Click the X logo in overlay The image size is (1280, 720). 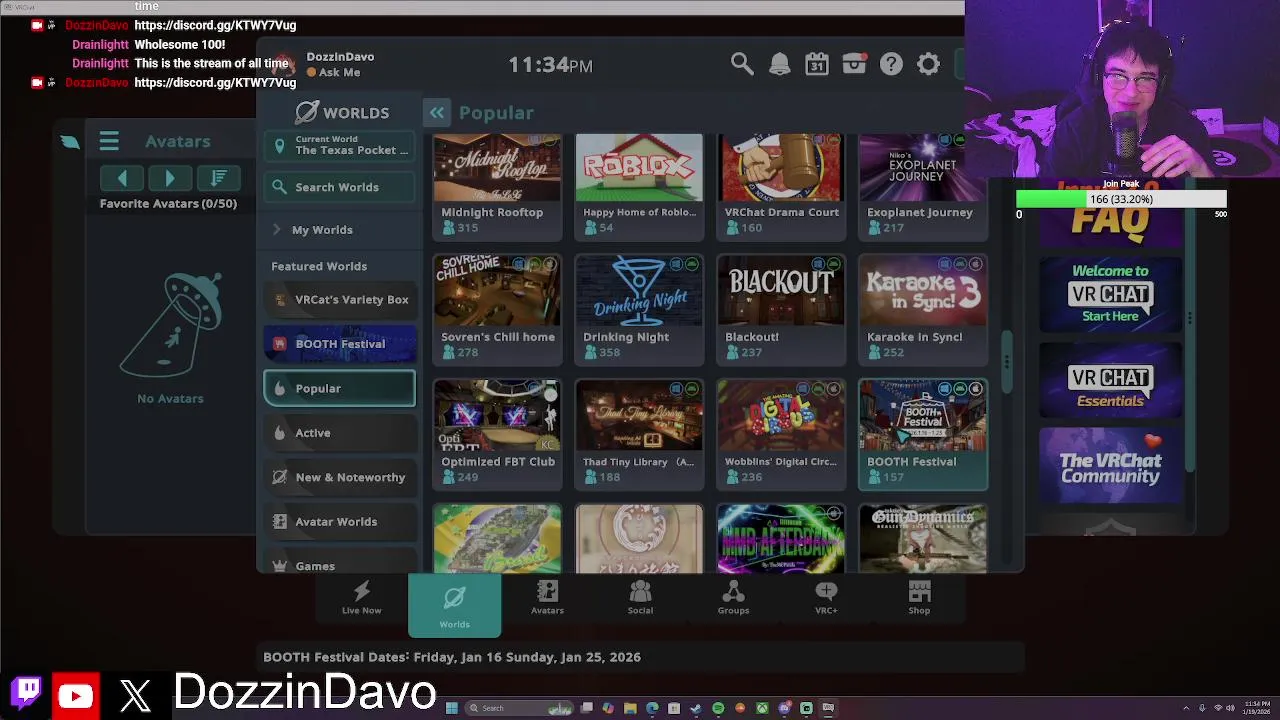(x=136, y=696)
